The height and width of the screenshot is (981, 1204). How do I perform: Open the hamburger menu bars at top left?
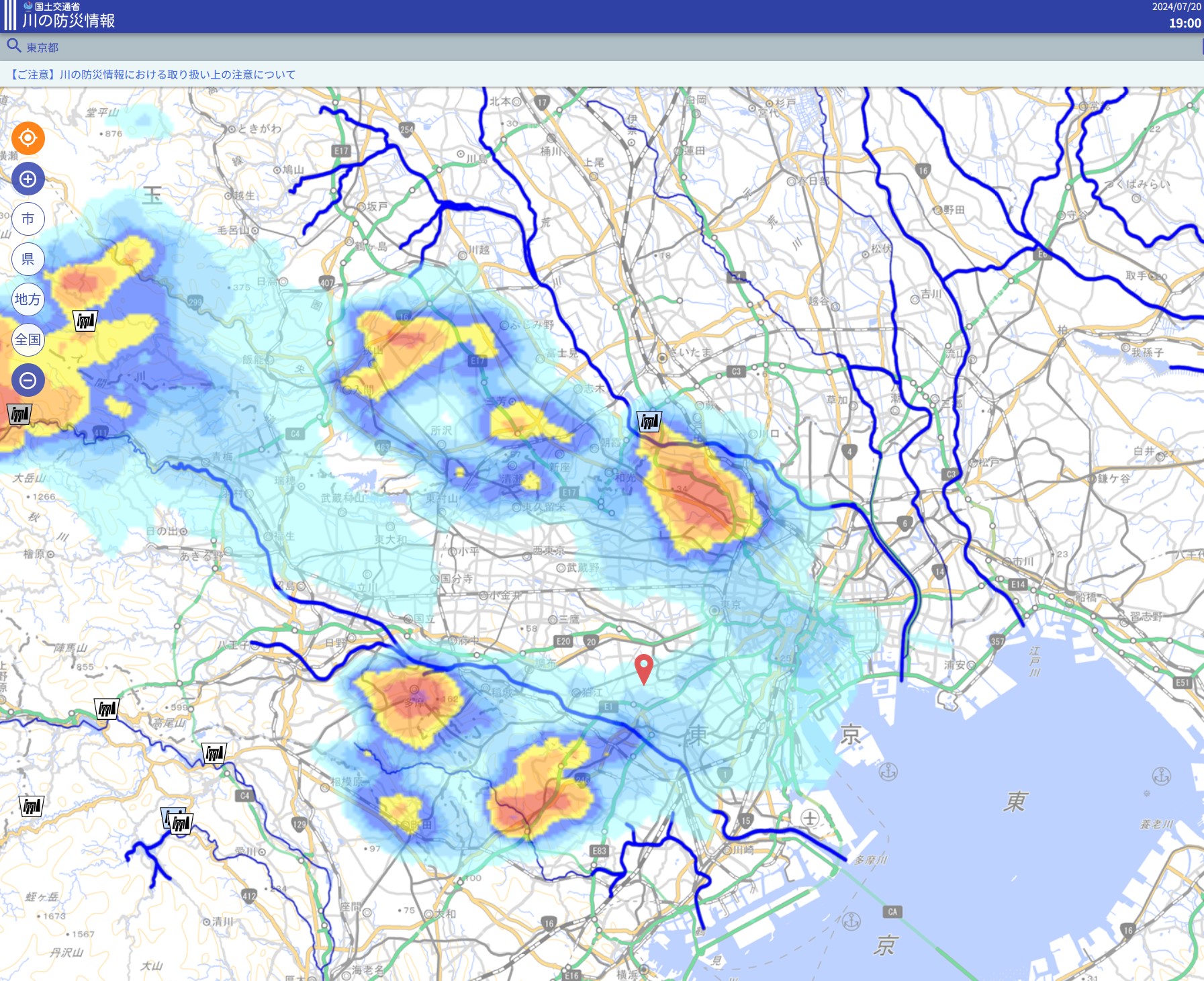click(9, 15)
